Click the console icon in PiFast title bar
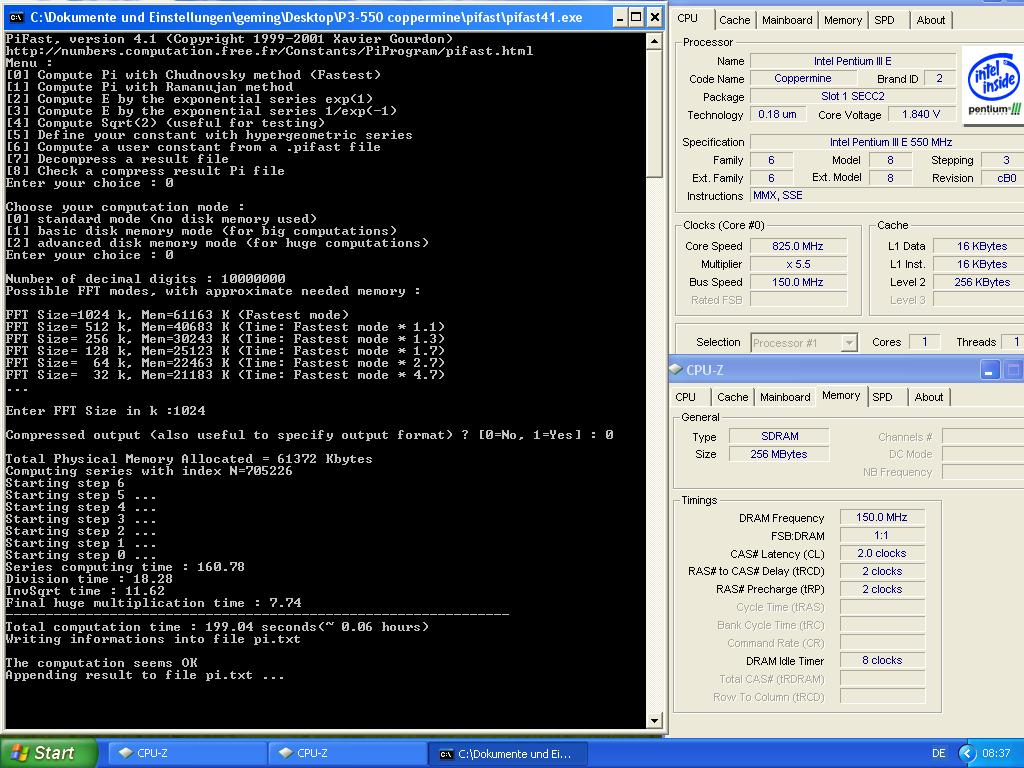The image size is (1024, 768). click(16, 18)
